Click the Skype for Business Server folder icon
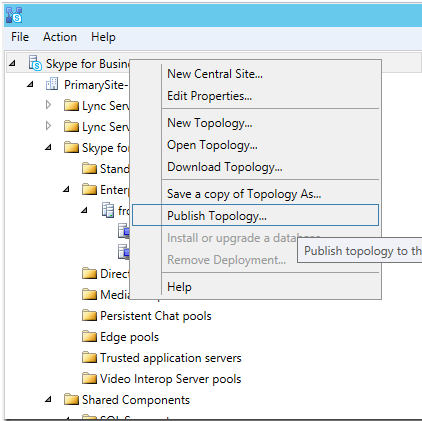The height and width of the screenshot is (421, 422). pyautogui.click(x=71, y=147)
